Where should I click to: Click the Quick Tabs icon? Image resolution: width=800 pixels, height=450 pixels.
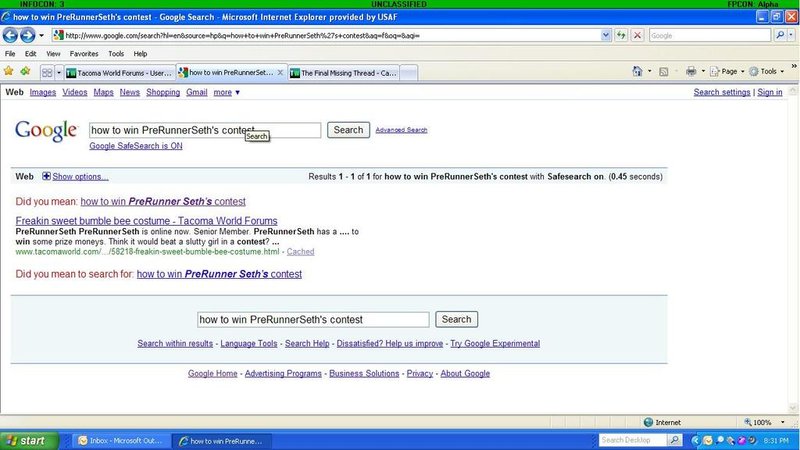pos(47,73)
